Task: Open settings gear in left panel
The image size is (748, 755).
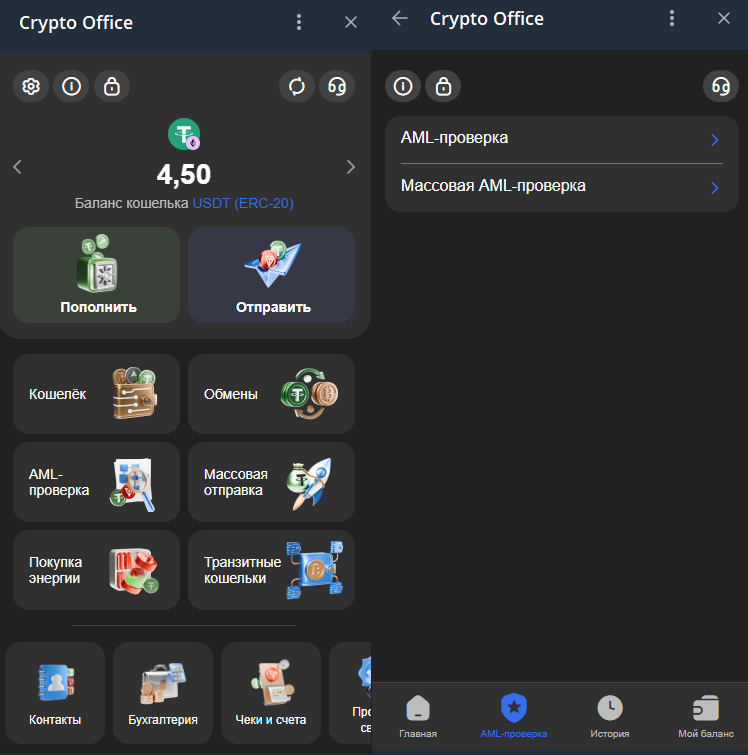Action: (31, 87)
